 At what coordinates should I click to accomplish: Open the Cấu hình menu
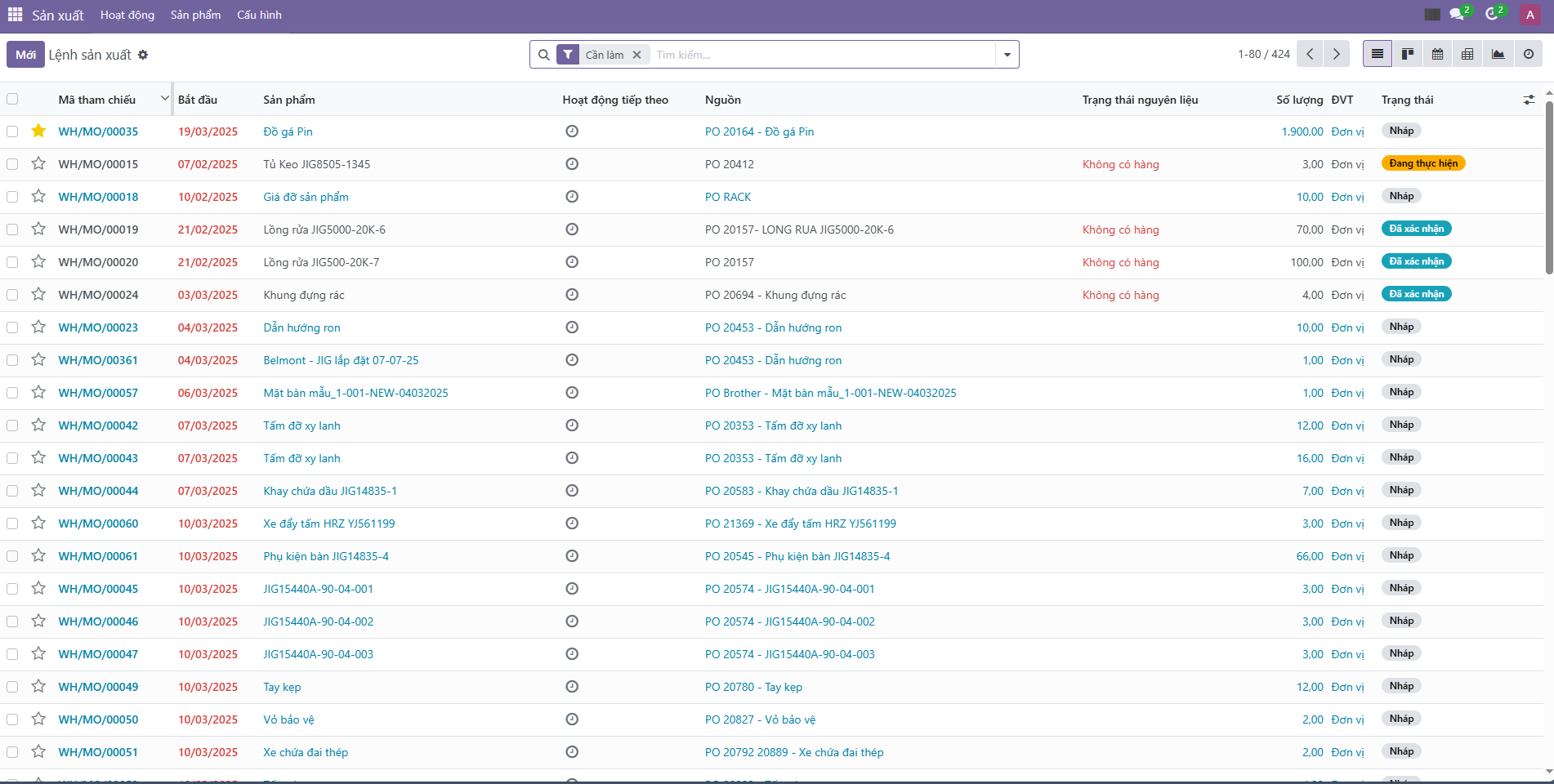[x=259, y=15]
